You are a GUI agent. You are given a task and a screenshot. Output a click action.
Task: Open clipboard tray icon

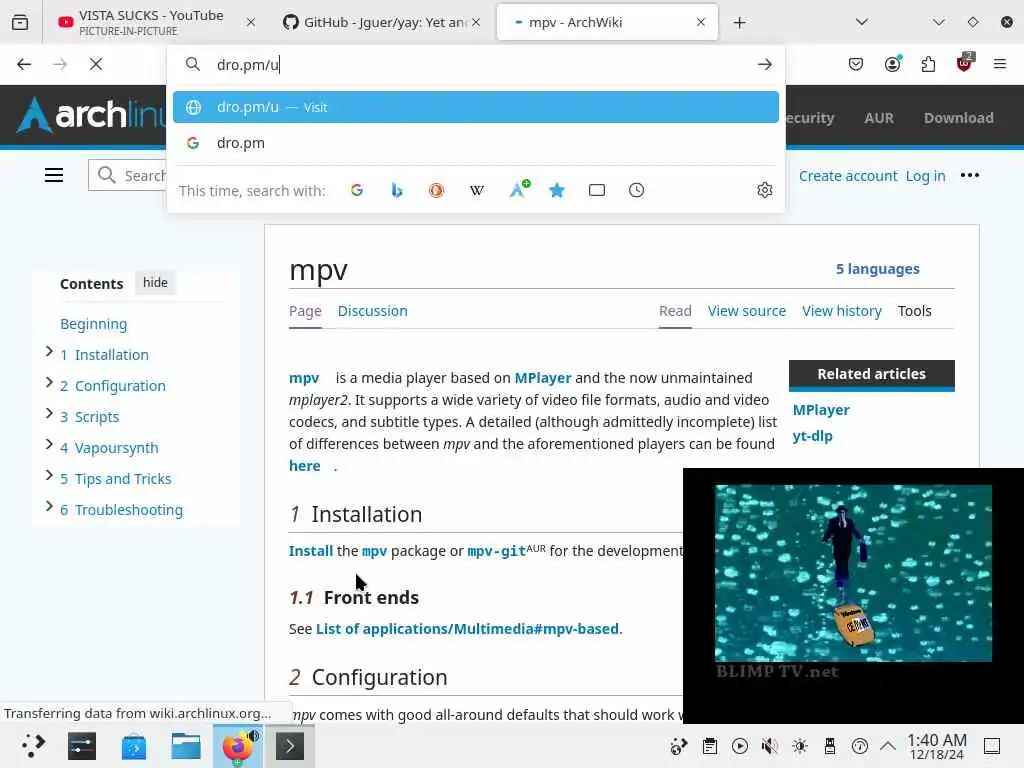click(x=710, y=746)
